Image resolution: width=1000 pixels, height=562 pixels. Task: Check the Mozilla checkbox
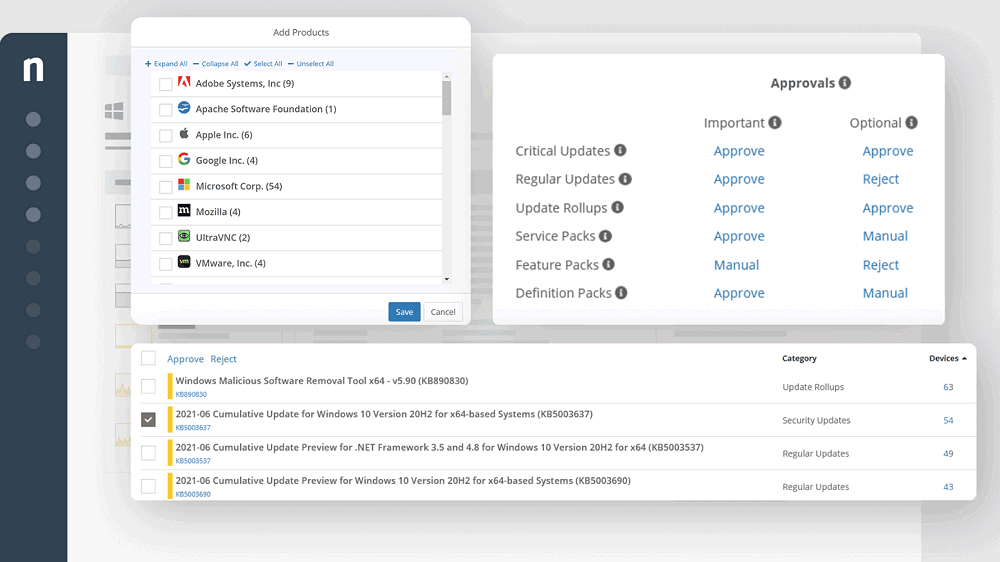[165, 212]
